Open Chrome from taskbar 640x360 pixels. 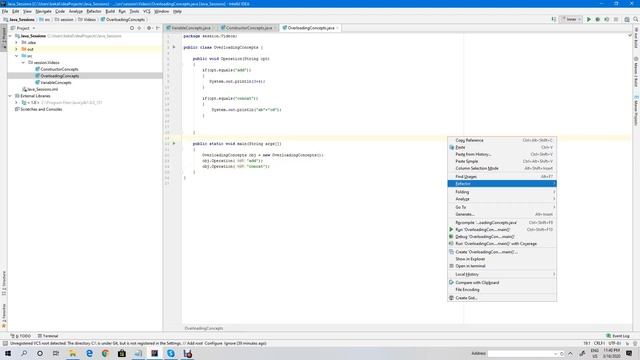105,353
